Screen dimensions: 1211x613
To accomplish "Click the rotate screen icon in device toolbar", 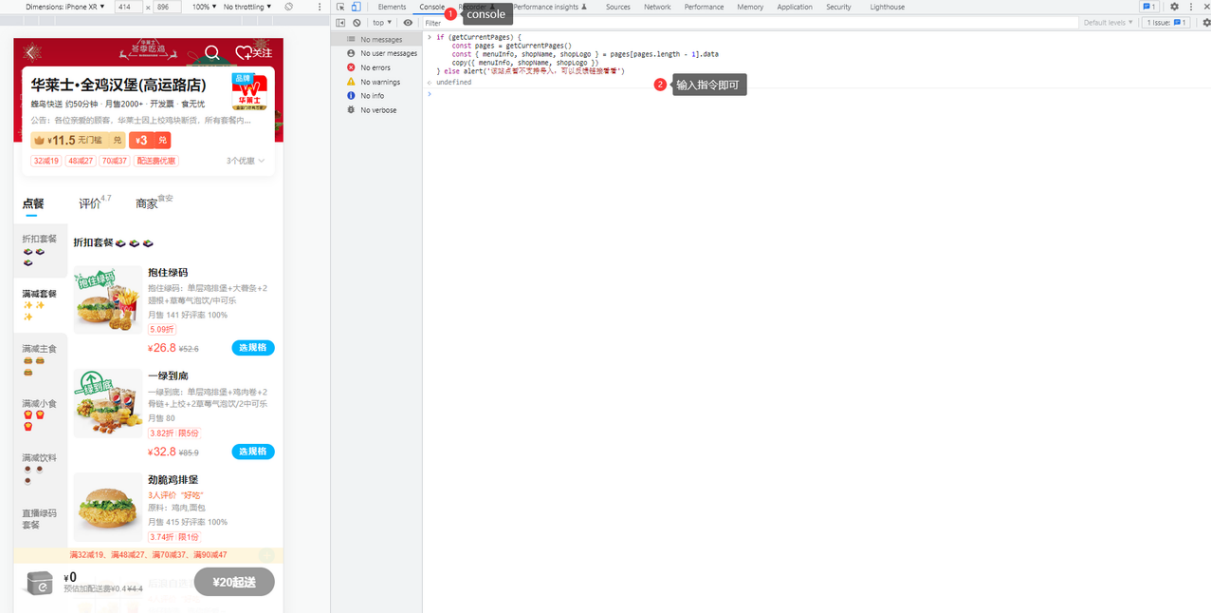I will coord(289,7).
